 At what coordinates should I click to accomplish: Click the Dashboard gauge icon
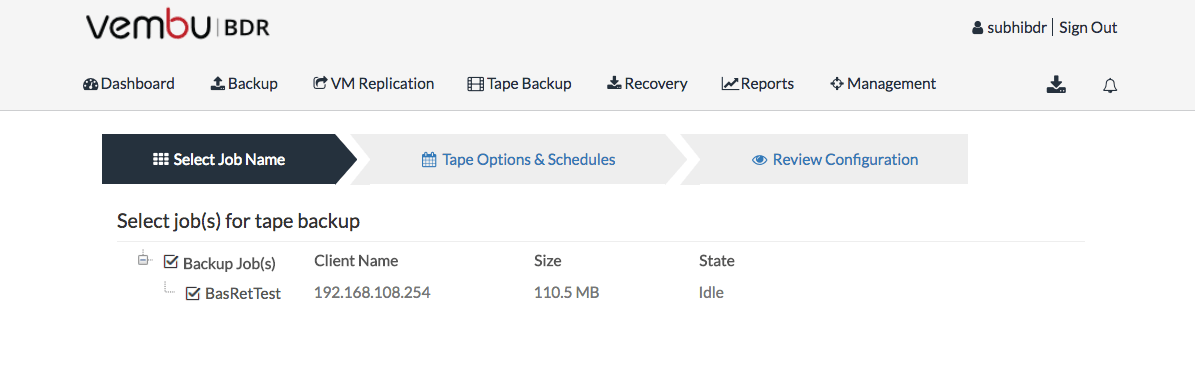coord(91,84)
